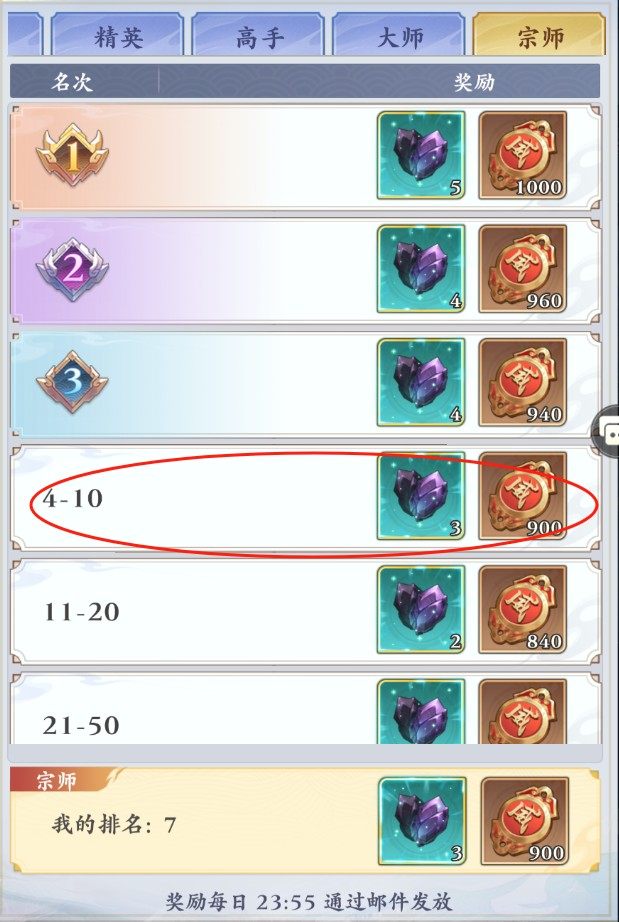Tap the crystal reward in the 11-20 row

point(421,609)
